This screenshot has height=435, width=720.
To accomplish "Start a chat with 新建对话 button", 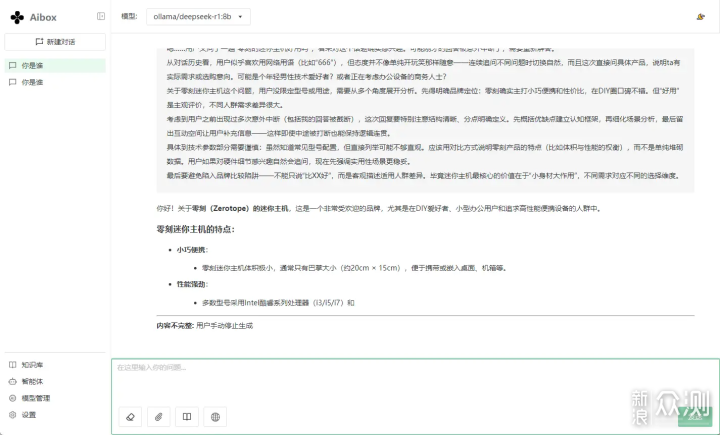I will [55, 42].
